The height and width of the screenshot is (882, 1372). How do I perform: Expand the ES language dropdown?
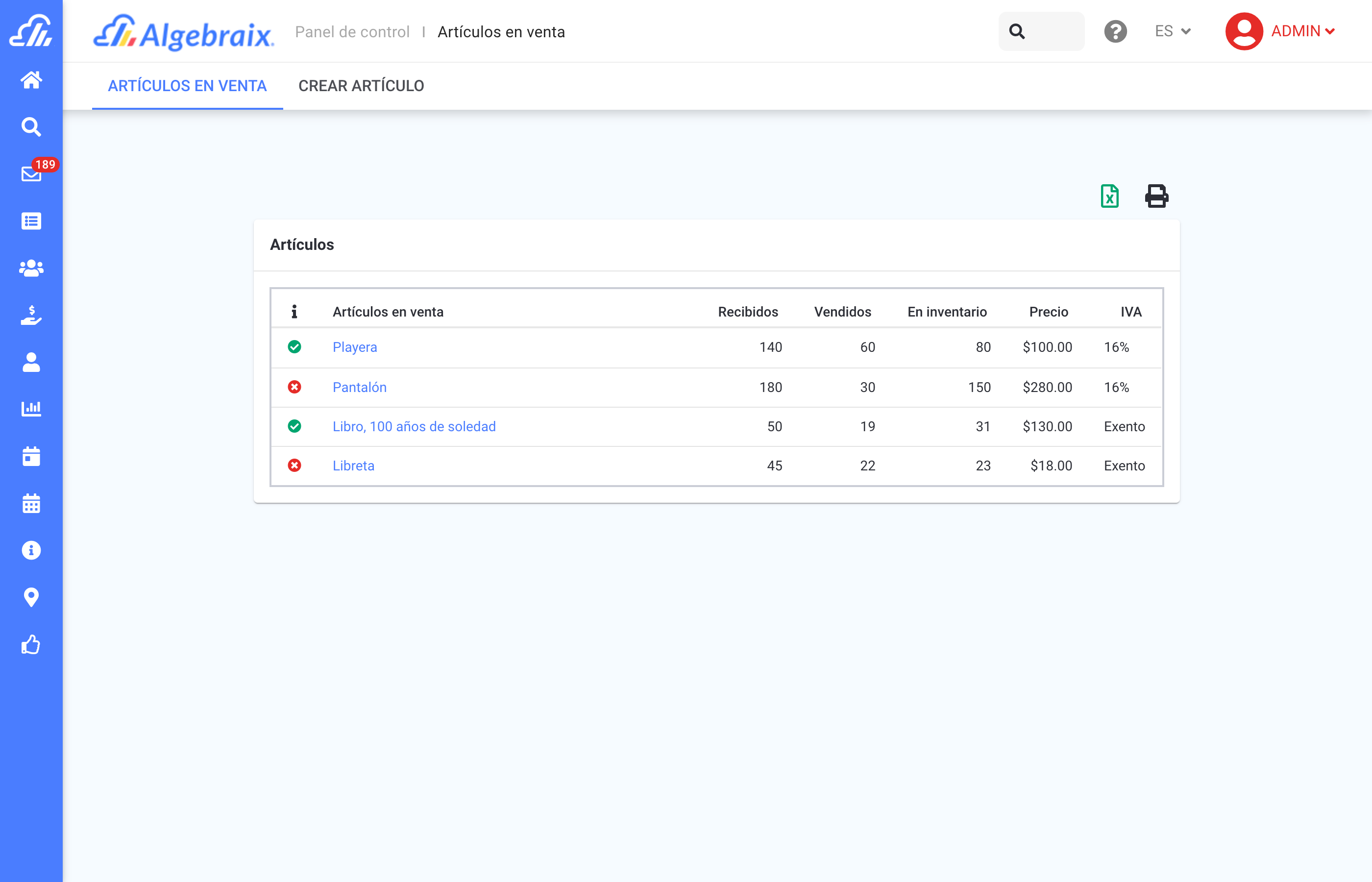(x=1172, y=31)
